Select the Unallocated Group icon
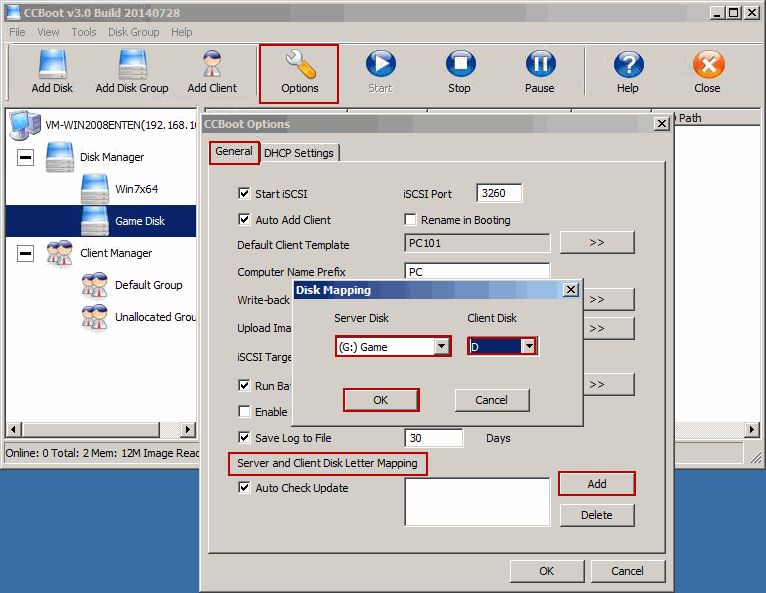766x593 pixels. (x=95, y=317)
